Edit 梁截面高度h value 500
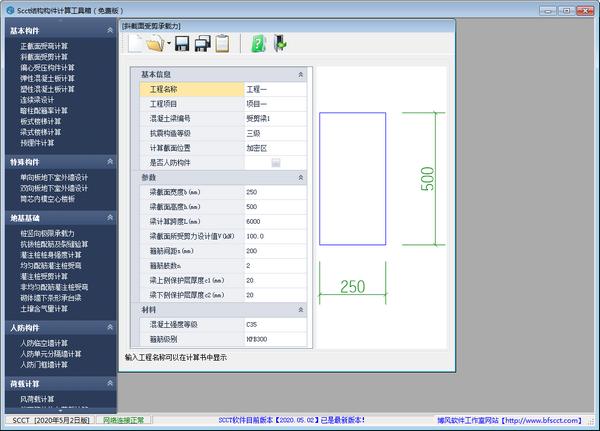Image resolution: width=600 pixels, height=431 pixels. point(275,207)
